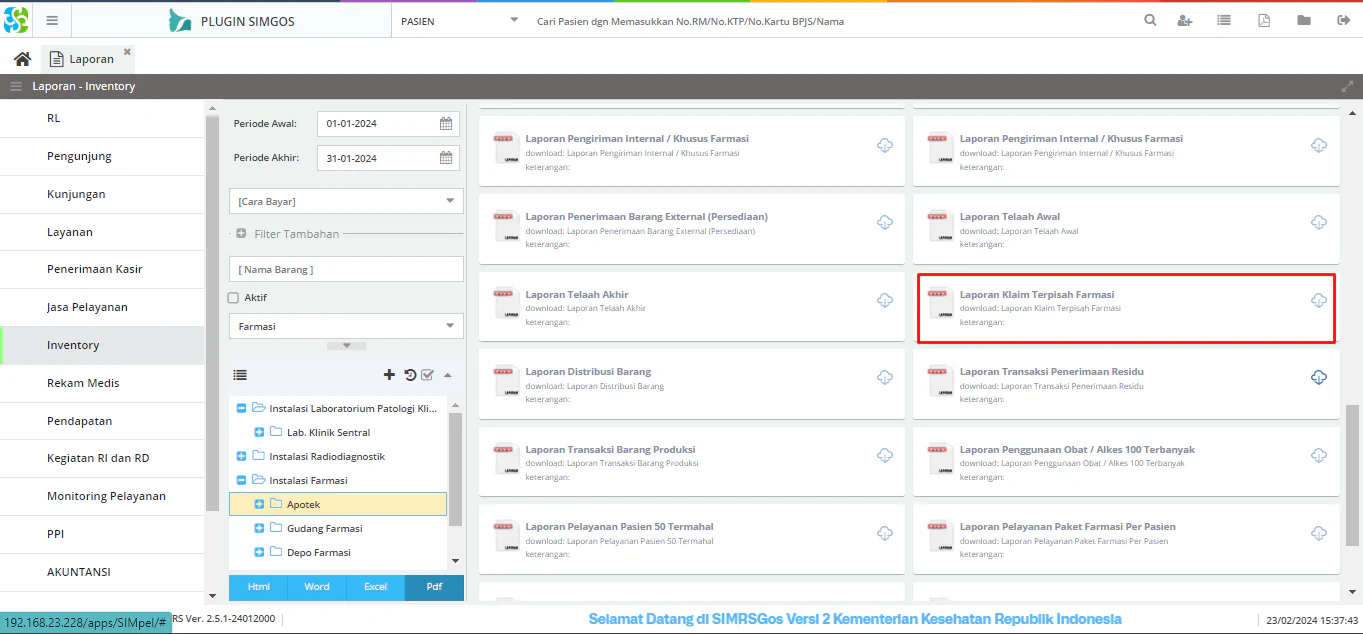This screenshot has height=634, width=1363.
Task: Expand the Gudang Farmasi node
Action: coord(259,528)
